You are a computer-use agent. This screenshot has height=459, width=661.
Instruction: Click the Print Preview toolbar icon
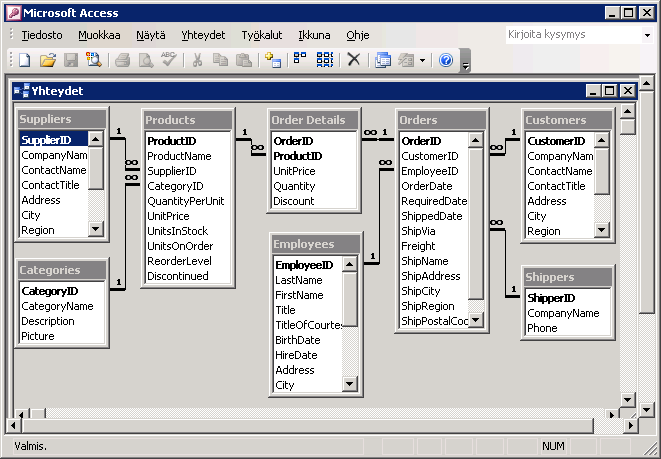(x=146, y=60)
